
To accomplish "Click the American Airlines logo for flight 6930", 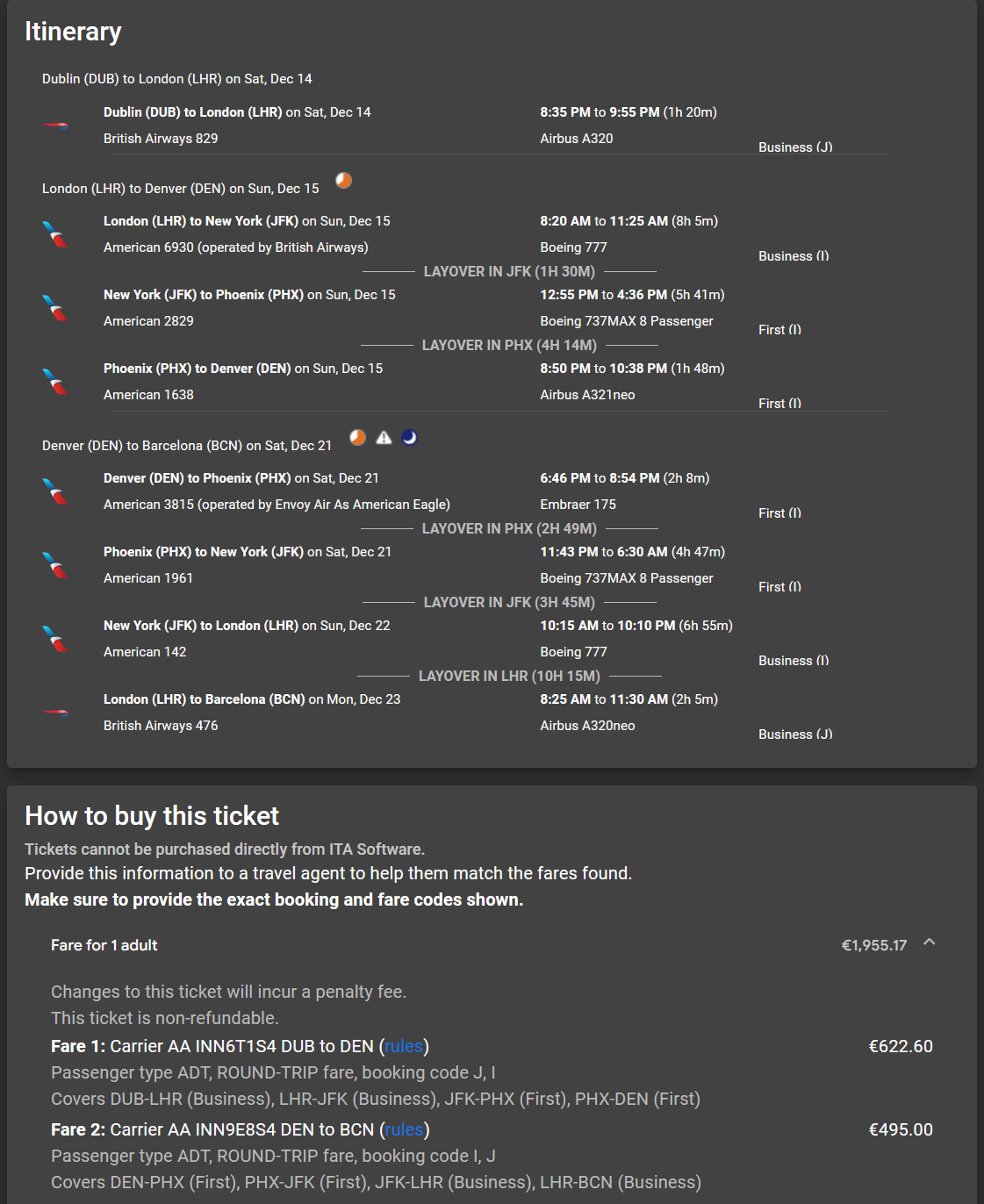I will tap(55, 234).
